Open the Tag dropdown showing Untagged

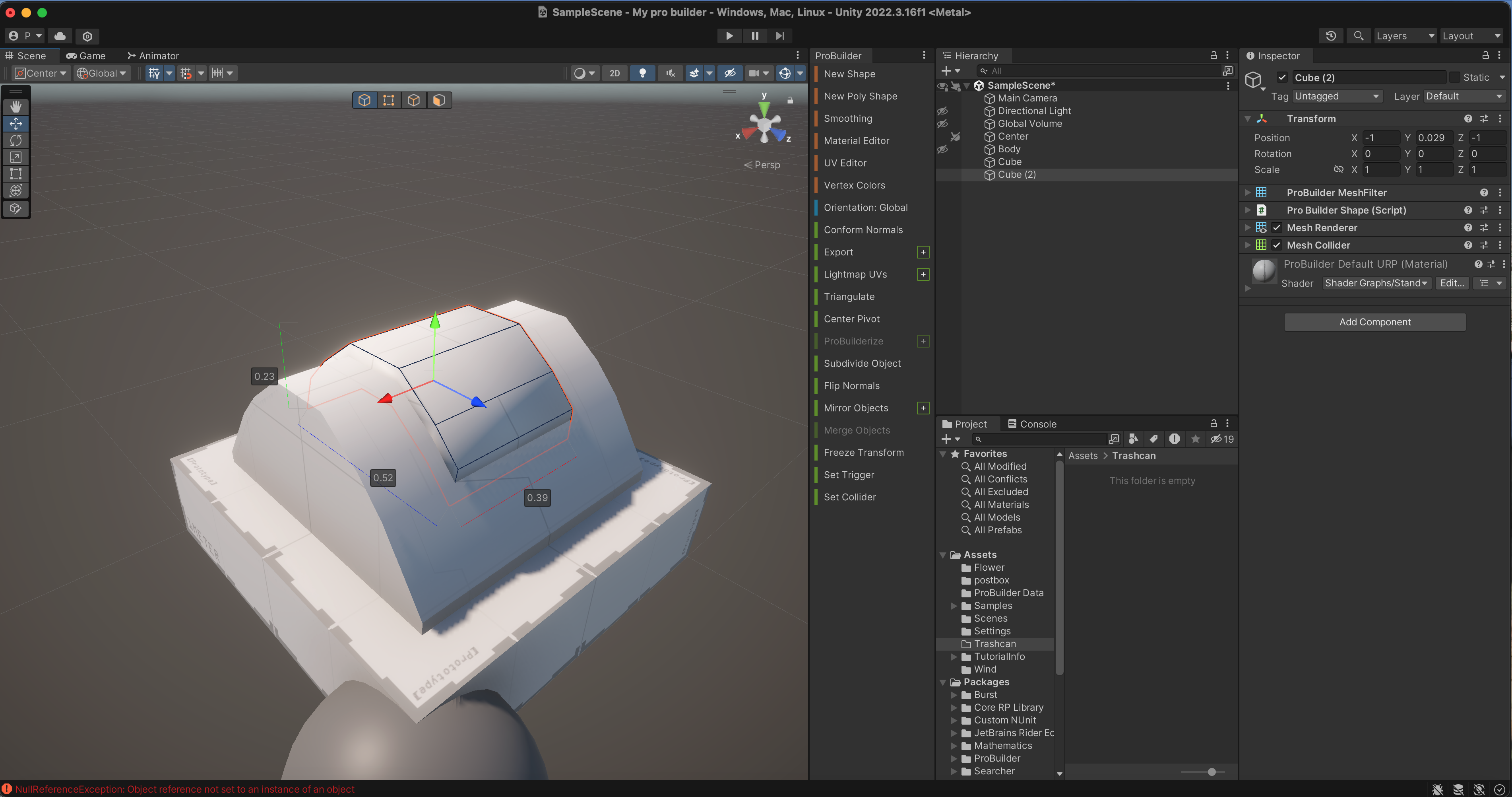coord(1336,96)
